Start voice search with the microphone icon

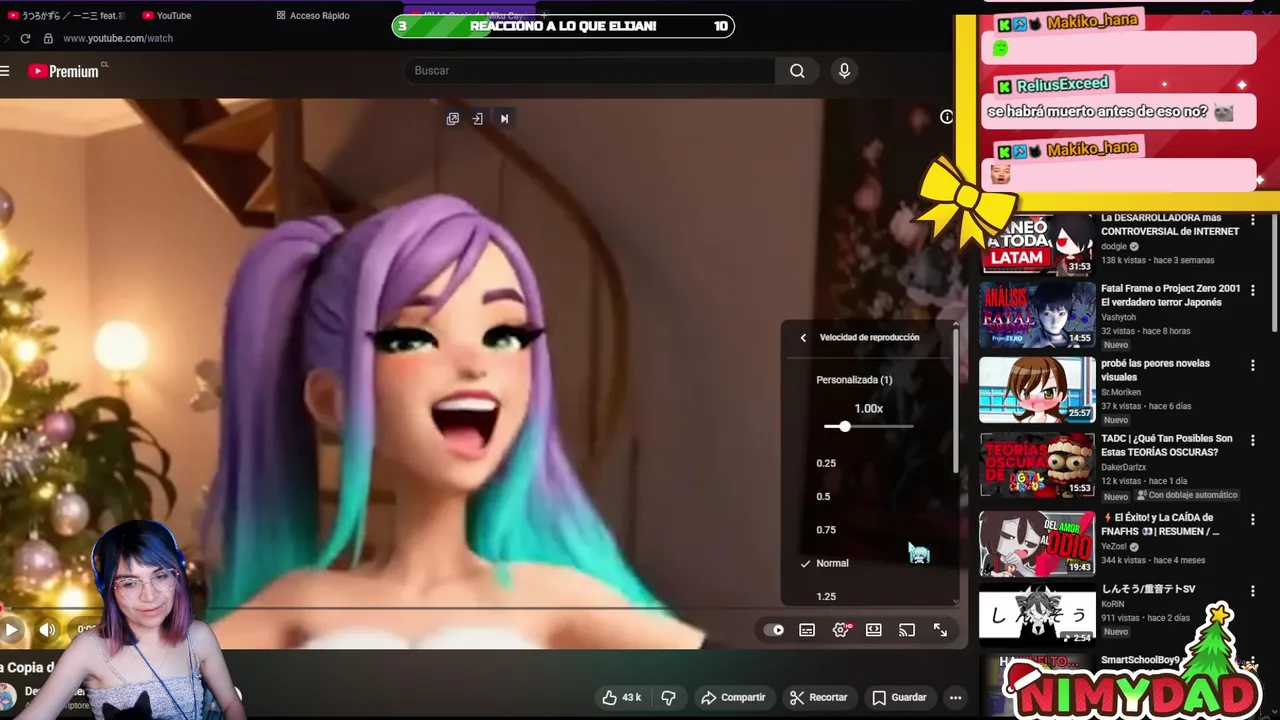[844, 71]
